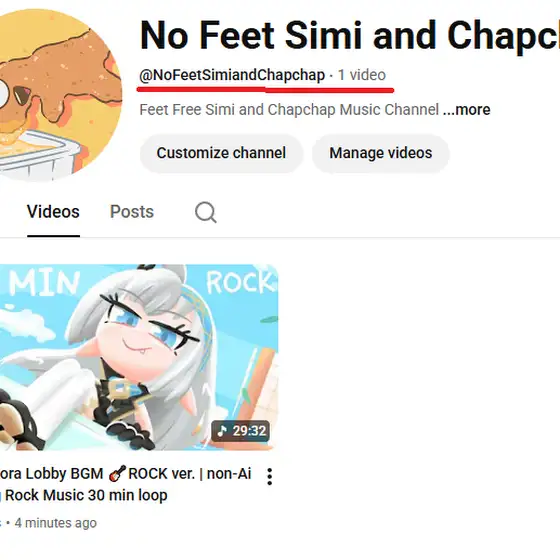Click the channel avatar picture
The height and width of the screenshot is (560, 560).
[x=54, y=95]
